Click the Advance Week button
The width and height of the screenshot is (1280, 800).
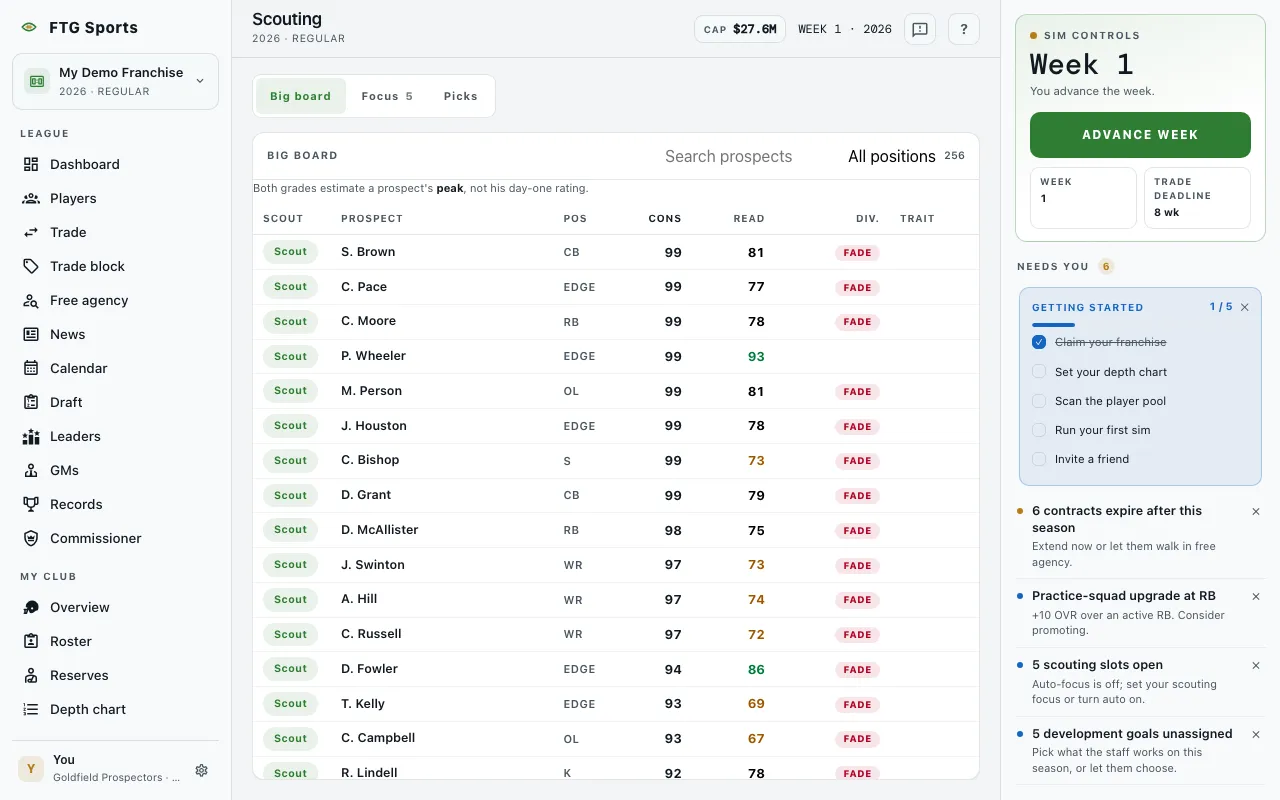(1140, 135)
